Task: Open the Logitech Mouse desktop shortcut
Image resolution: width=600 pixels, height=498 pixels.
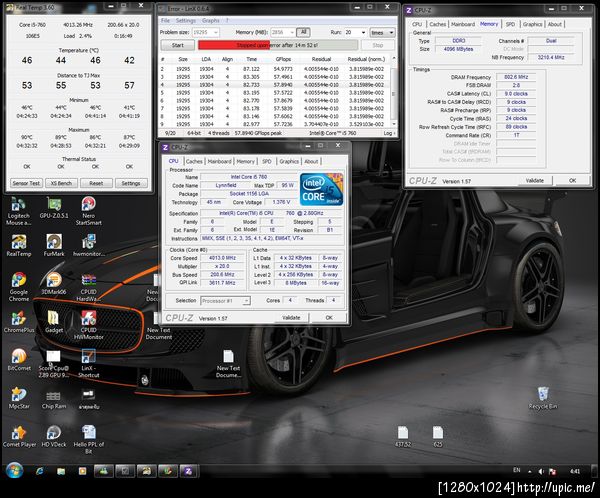Action: coord(18,211)
